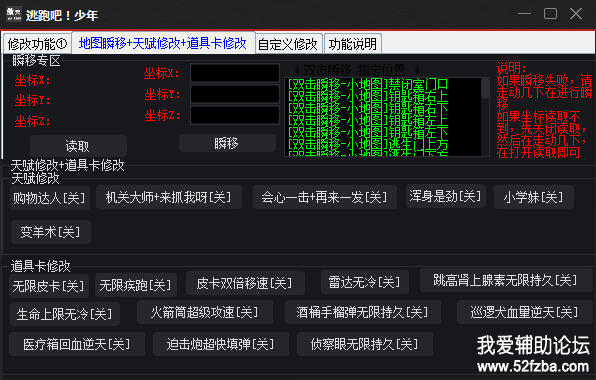Viewport: 596px width, 380px height.
Task: Focus the 坐标X input field
Action: point(235,73)
